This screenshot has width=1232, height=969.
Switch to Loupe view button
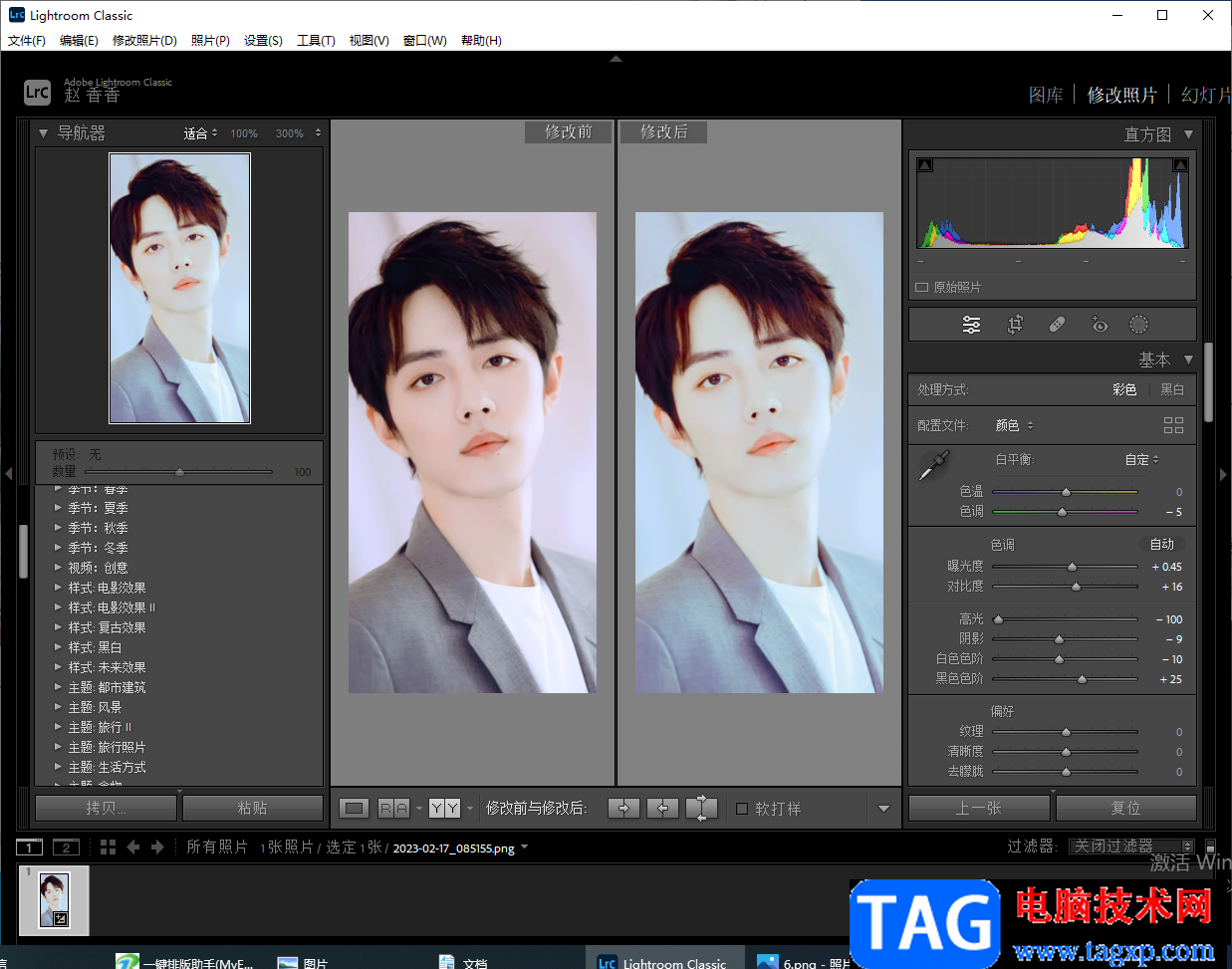coord(354,808)
